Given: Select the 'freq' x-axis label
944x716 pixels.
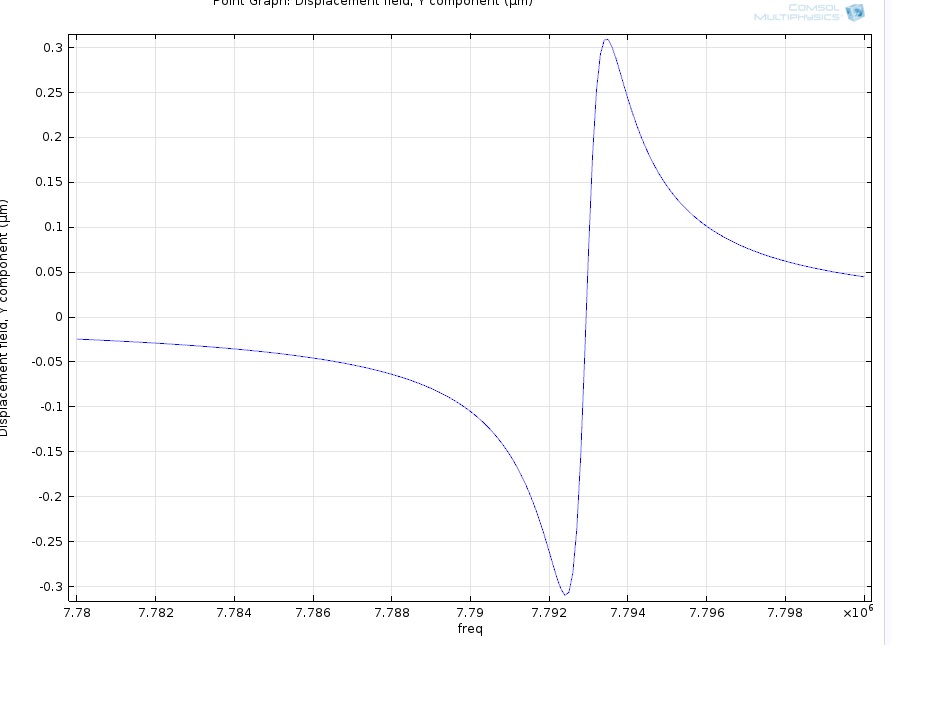Looking at the screenshot, I should tap(470, 629).
